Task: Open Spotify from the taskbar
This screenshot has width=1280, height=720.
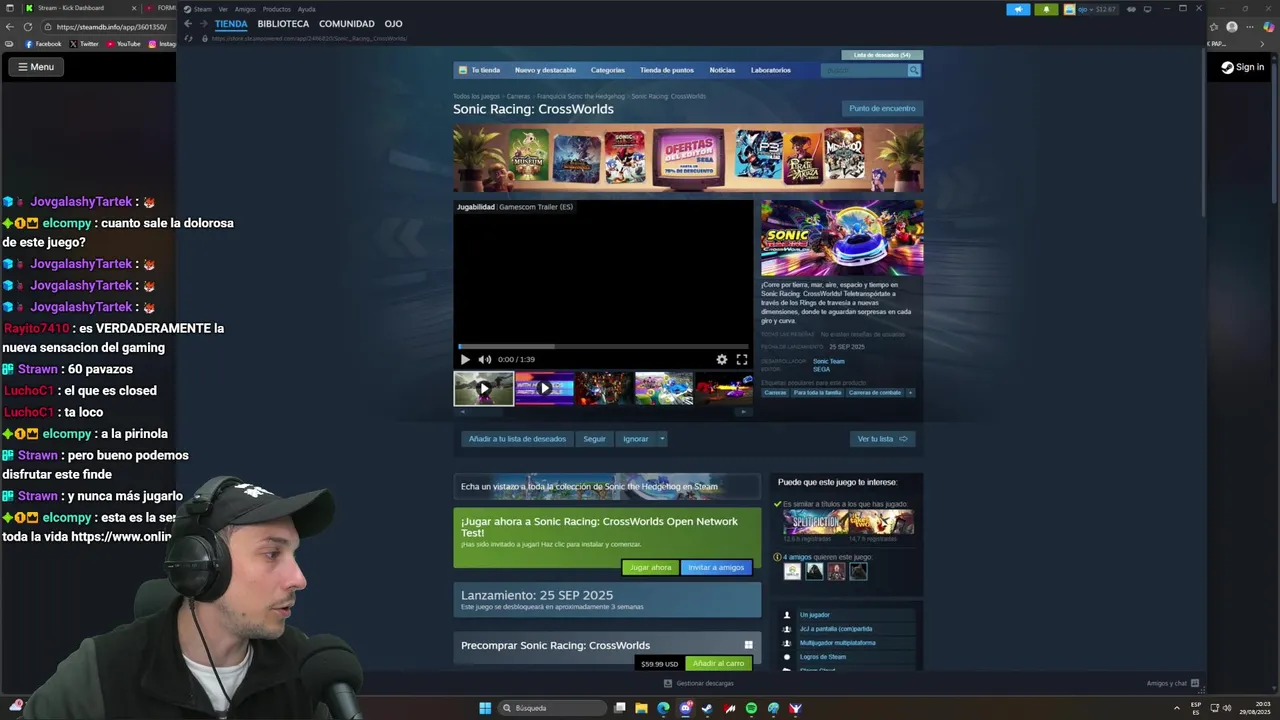Action: click(751, 708)
